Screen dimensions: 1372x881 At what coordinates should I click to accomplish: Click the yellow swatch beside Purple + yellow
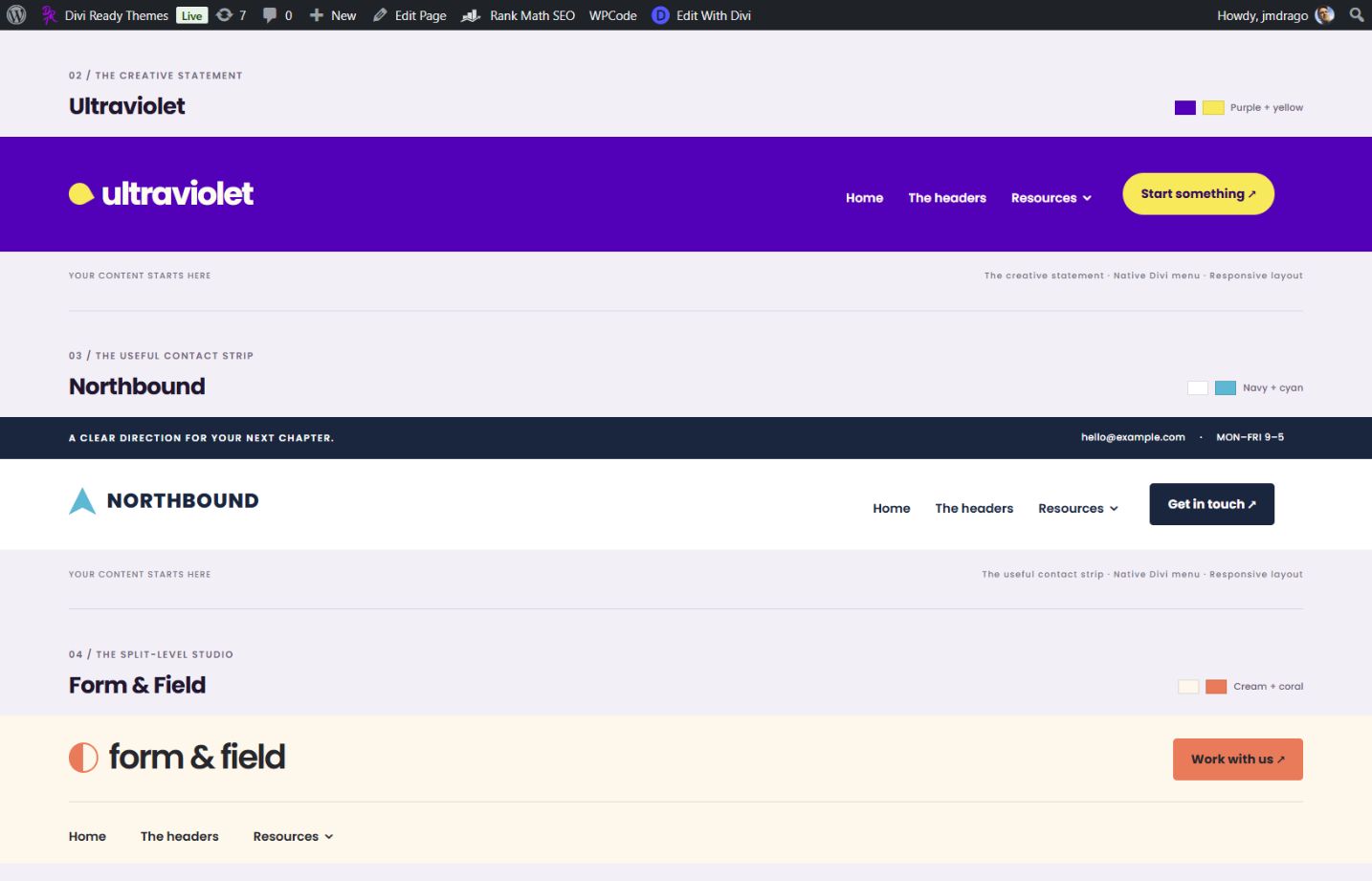tap(1213, 108)
